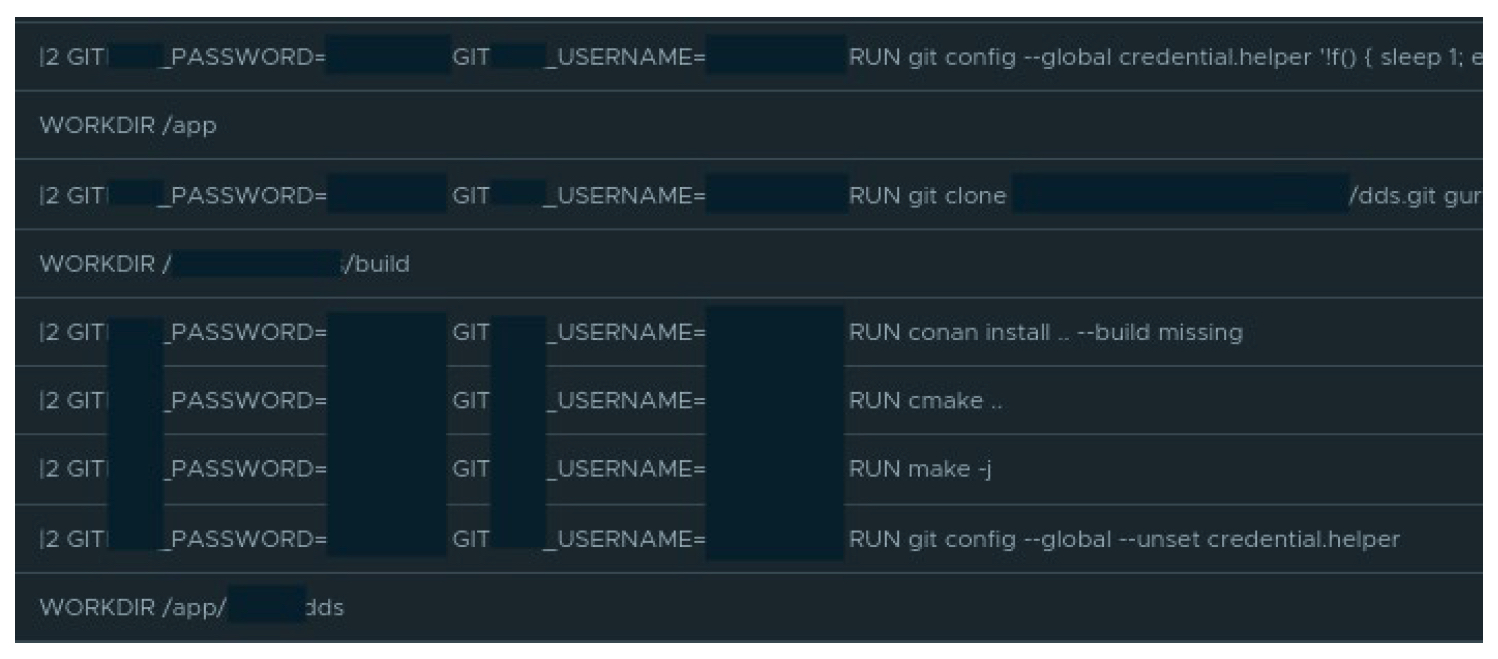
Task: Click the '|2 GIT' prefix in the cmake row
Action: tap(72, 402)
